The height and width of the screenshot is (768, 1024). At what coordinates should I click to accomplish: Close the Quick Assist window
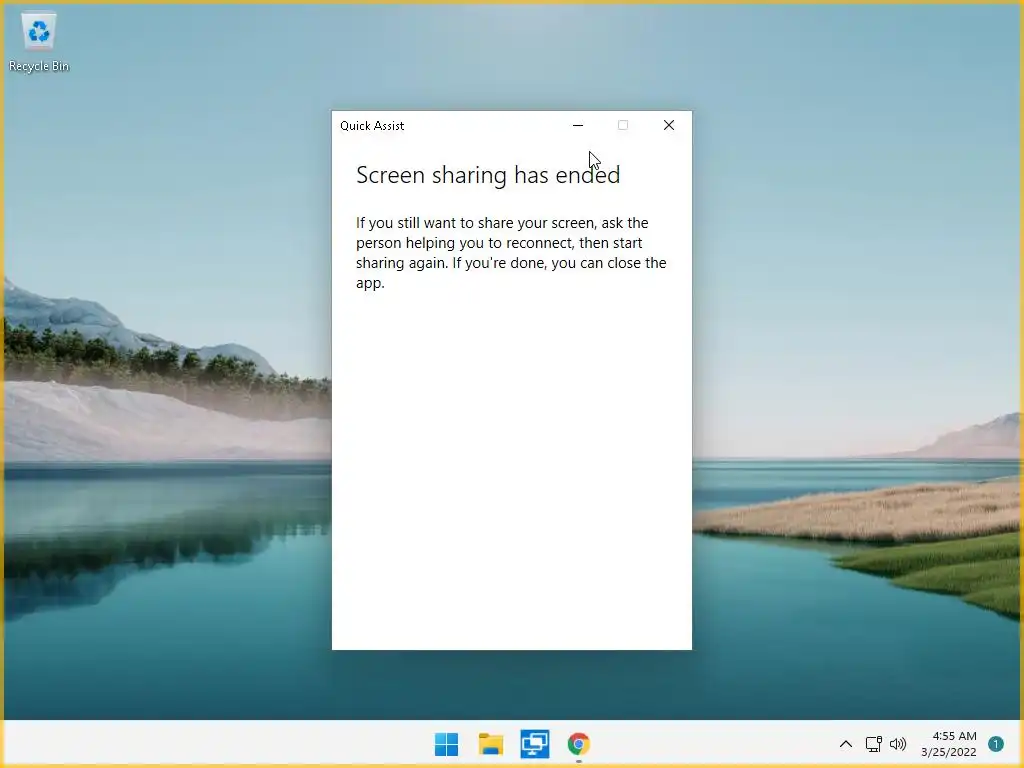669,125
